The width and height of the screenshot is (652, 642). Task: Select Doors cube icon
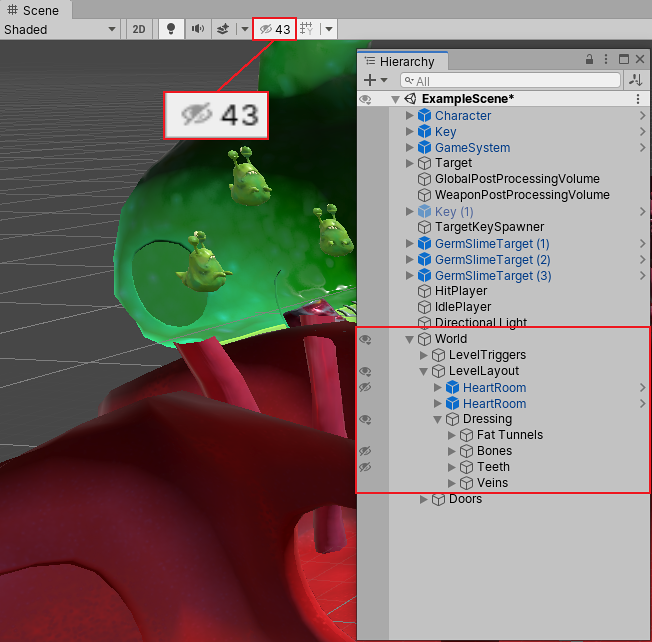438,499
